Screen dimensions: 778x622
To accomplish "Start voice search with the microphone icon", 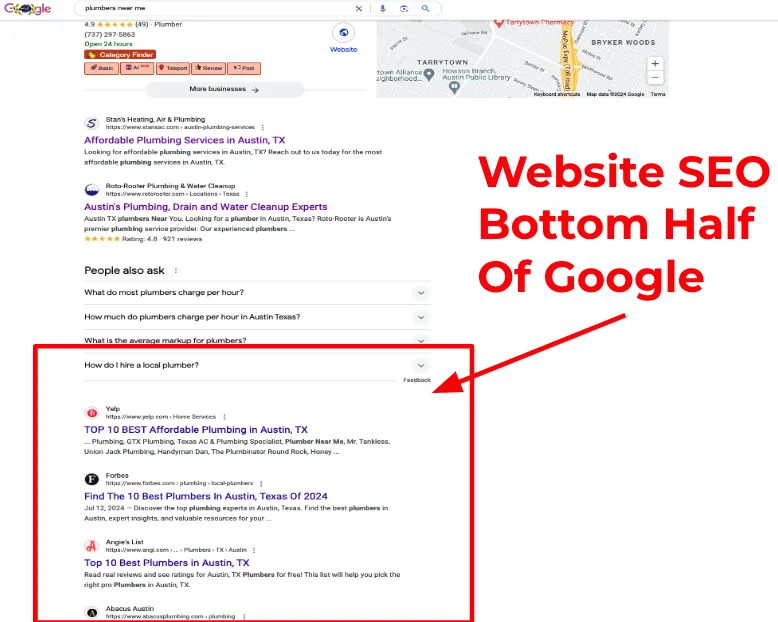I will pyautogui.click(x=383, y=8).
